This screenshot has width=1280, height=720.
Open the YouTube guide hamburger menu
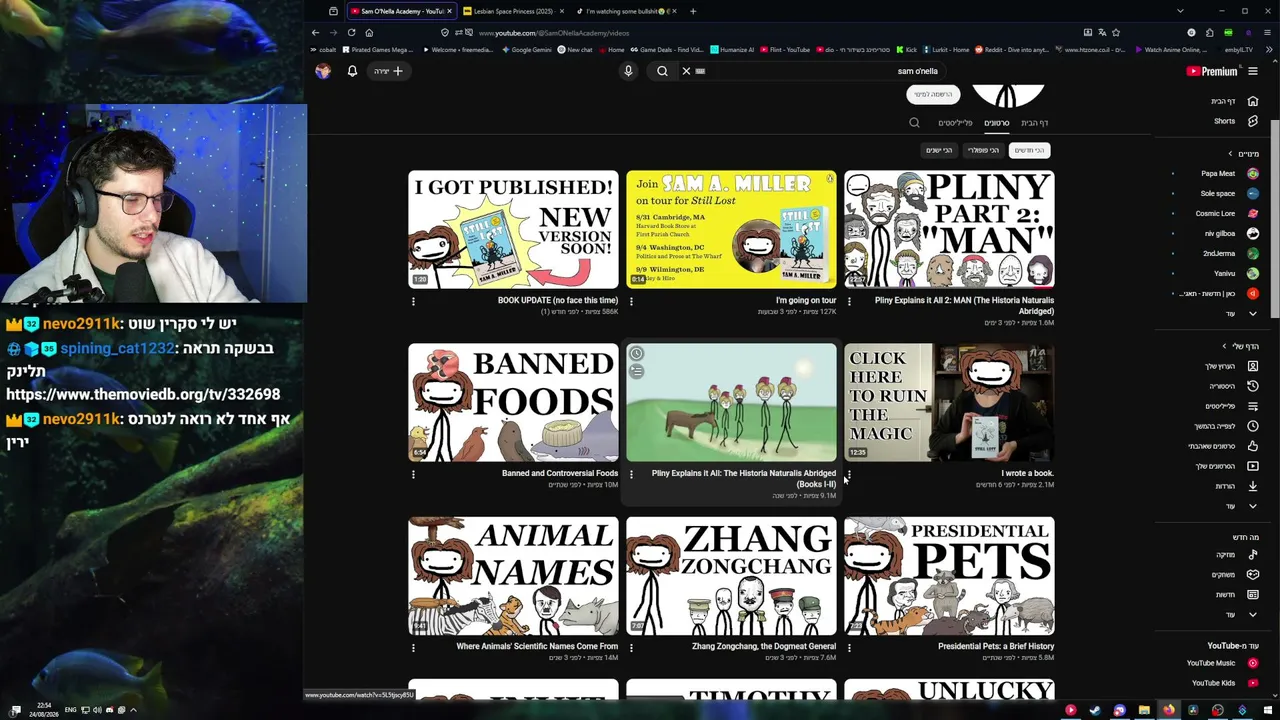pyautogui.click(x=1252, y=71)
